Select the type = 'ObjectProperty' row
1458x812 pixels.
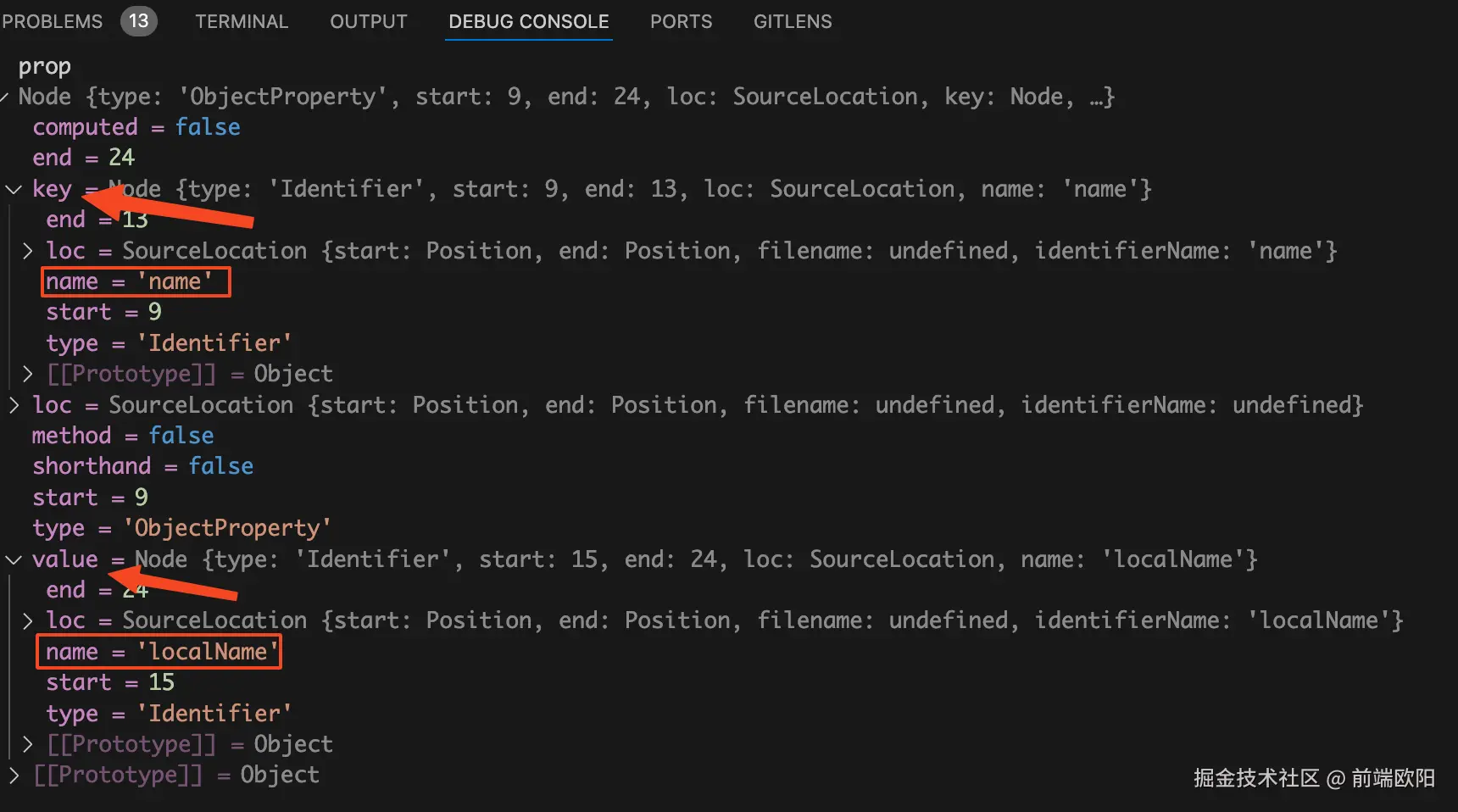coord(181,528)
